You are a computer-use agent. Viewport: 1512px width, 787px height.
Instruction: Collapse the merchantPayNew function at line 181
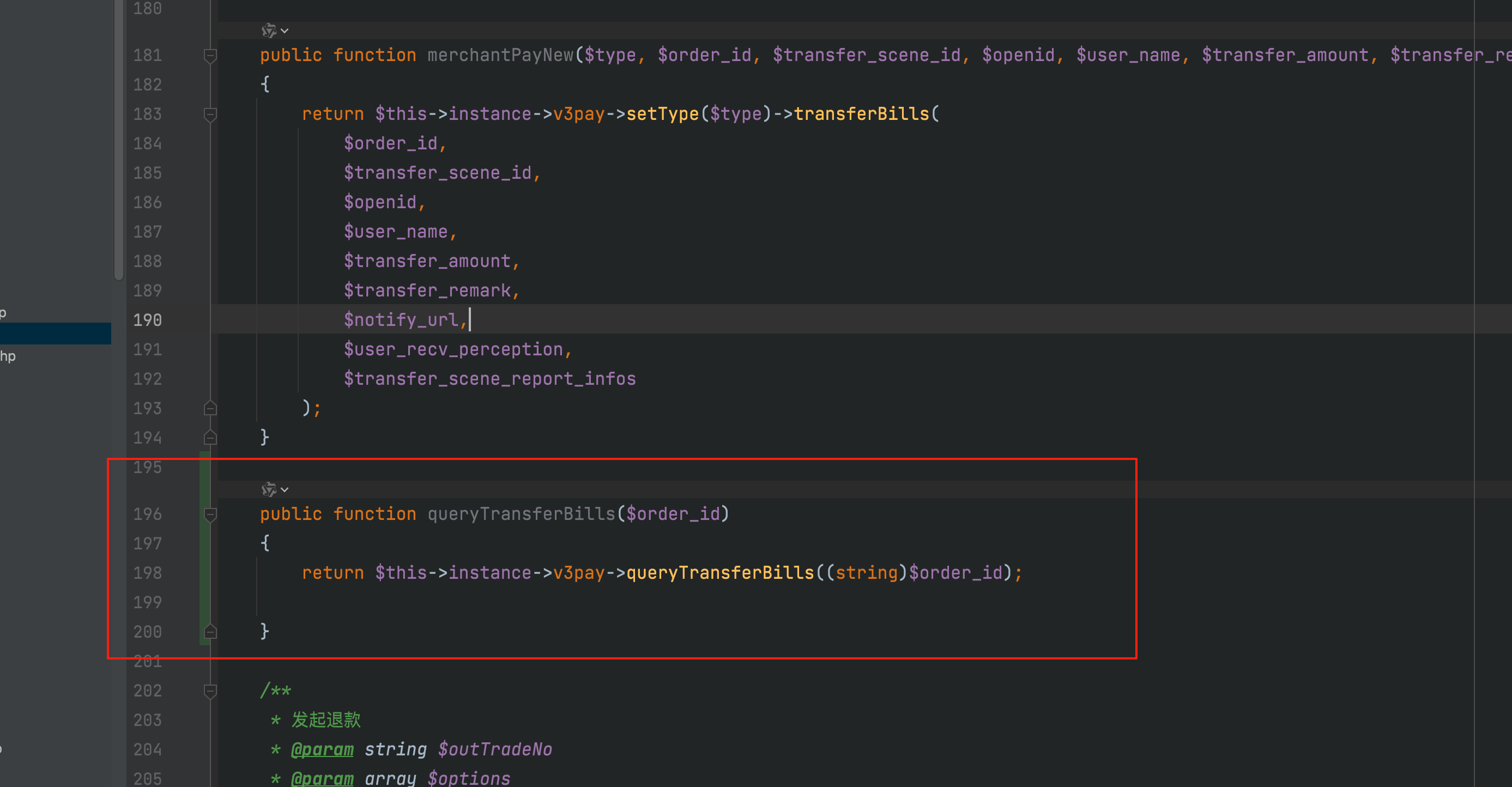210,56
